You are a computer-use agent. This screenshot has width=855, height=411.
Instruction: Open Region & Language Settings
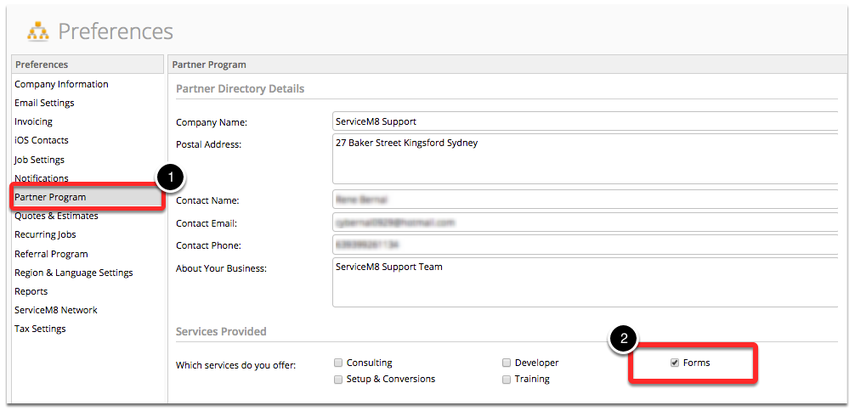[74, 273]
